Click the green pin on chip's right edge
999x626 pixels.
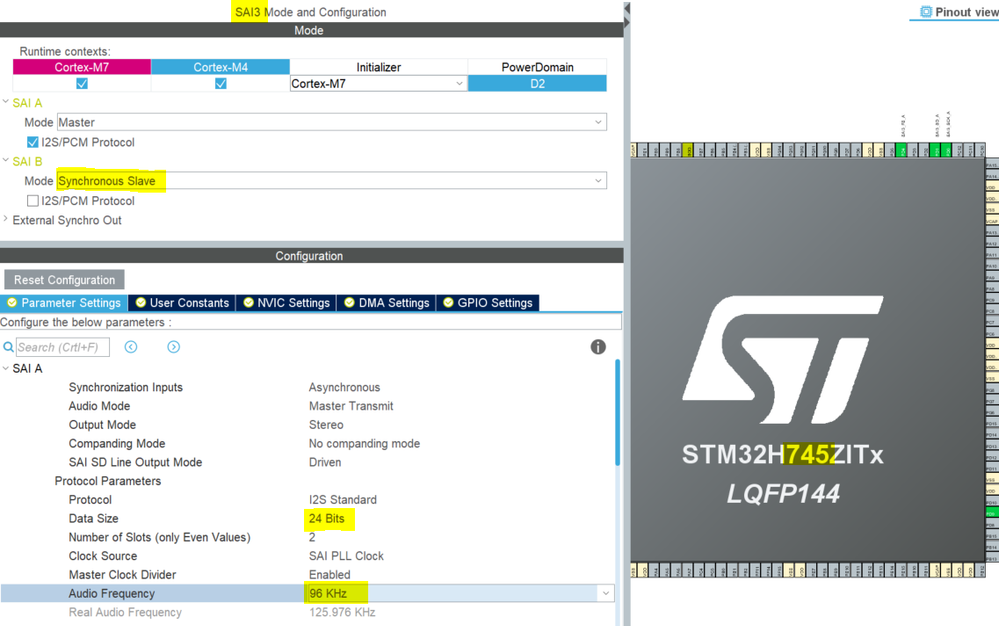tap(992, 513)
